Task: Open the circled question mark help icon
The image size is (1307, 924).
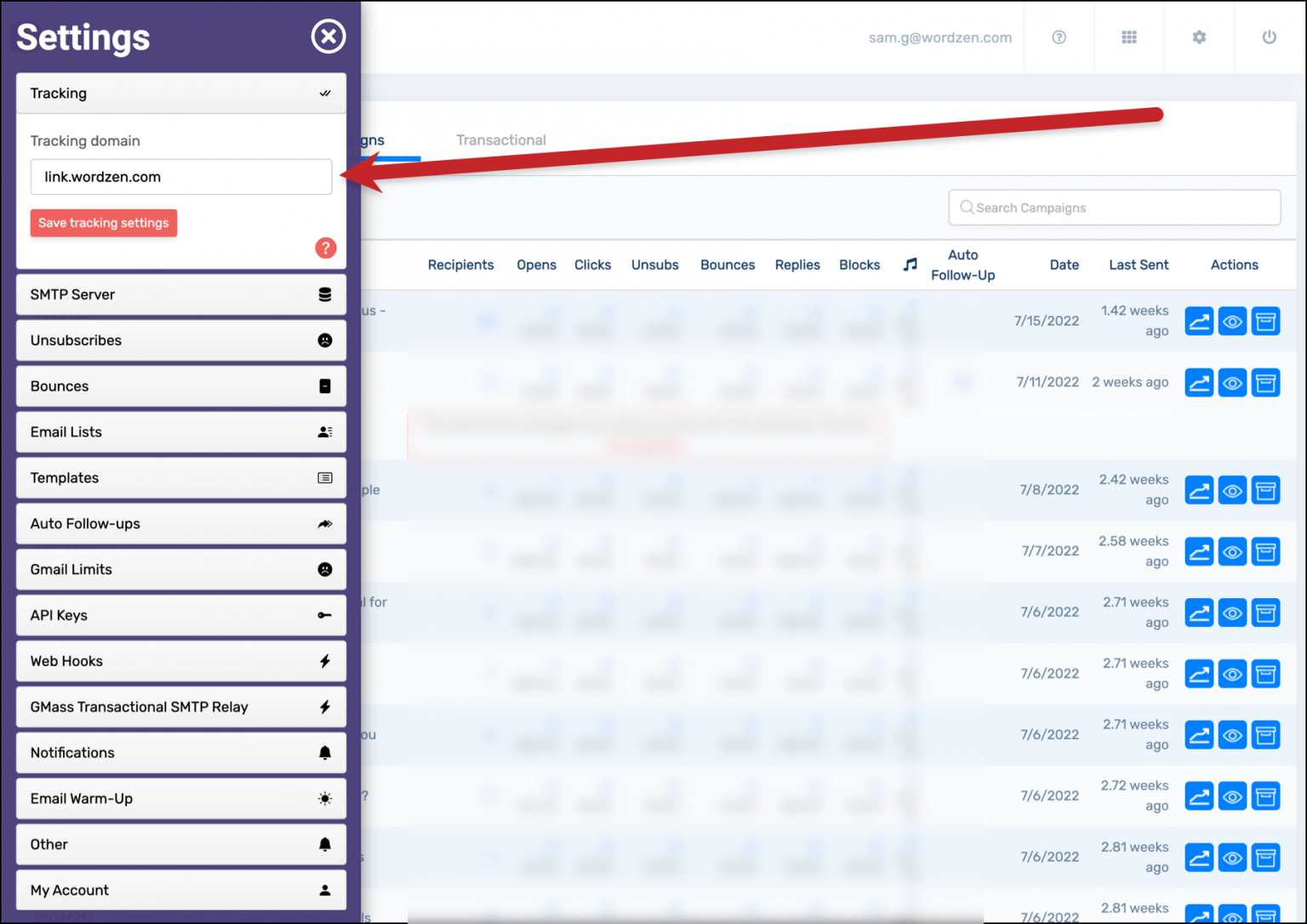Action: [1059, 37]
